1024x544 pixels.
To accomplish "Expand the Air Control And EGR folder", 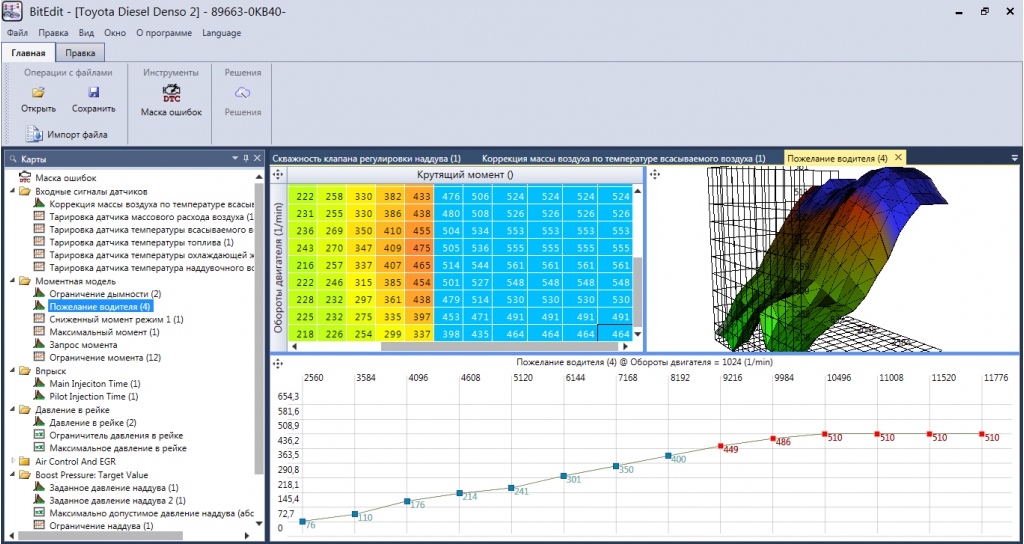I will pyautogui.click(x=12, y=461).
